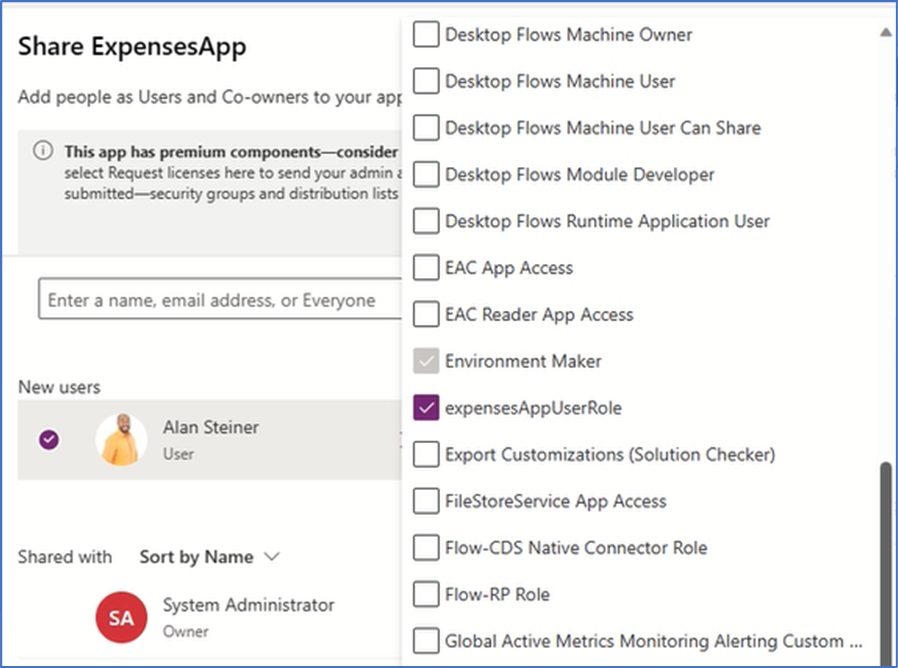Click Alan Steiner's profile photo
Image resolution: width=898 pixels, height=668 pixels.
pos(121,440)
